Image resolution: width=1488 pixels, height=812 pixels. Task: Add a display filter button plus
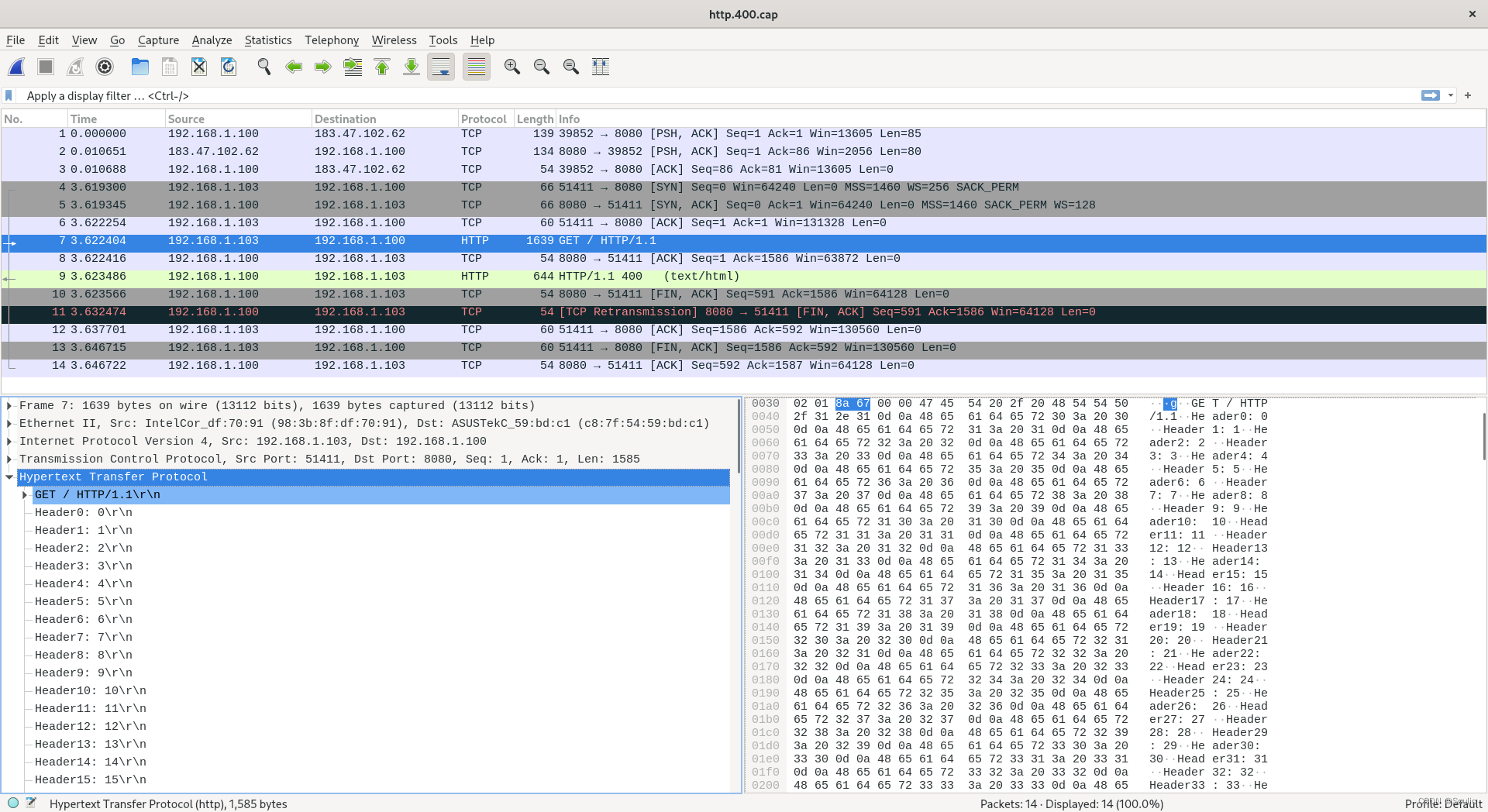point(1468,95)
